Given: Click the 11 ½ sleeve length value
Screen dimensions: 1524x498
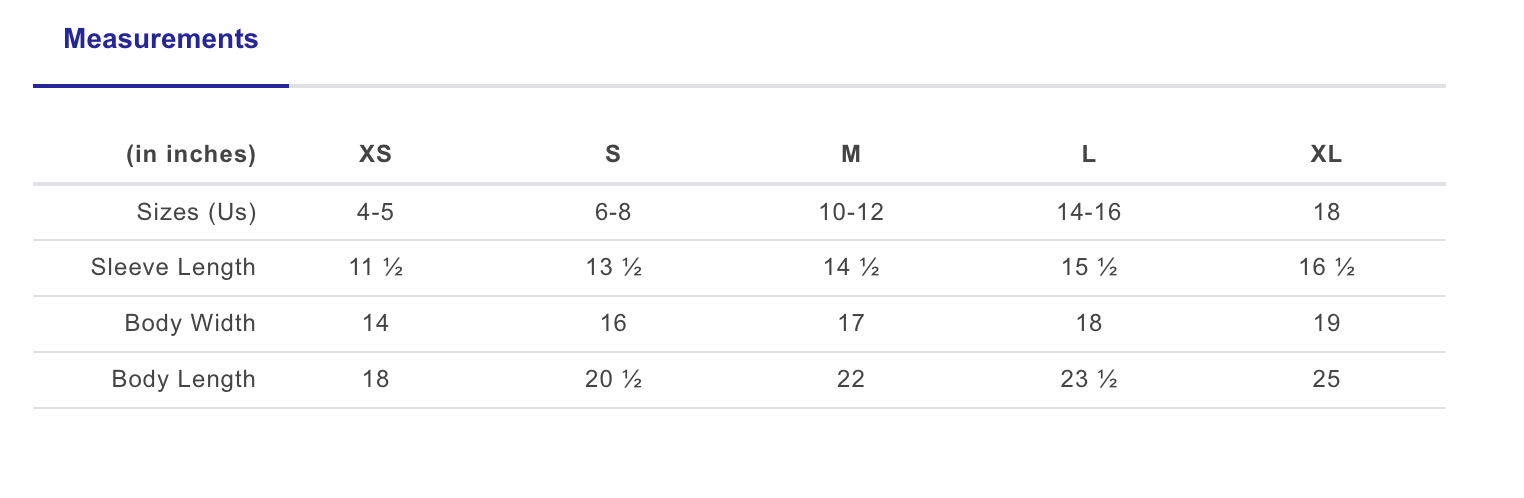Looking at the screenshot, I should (376, 268).
